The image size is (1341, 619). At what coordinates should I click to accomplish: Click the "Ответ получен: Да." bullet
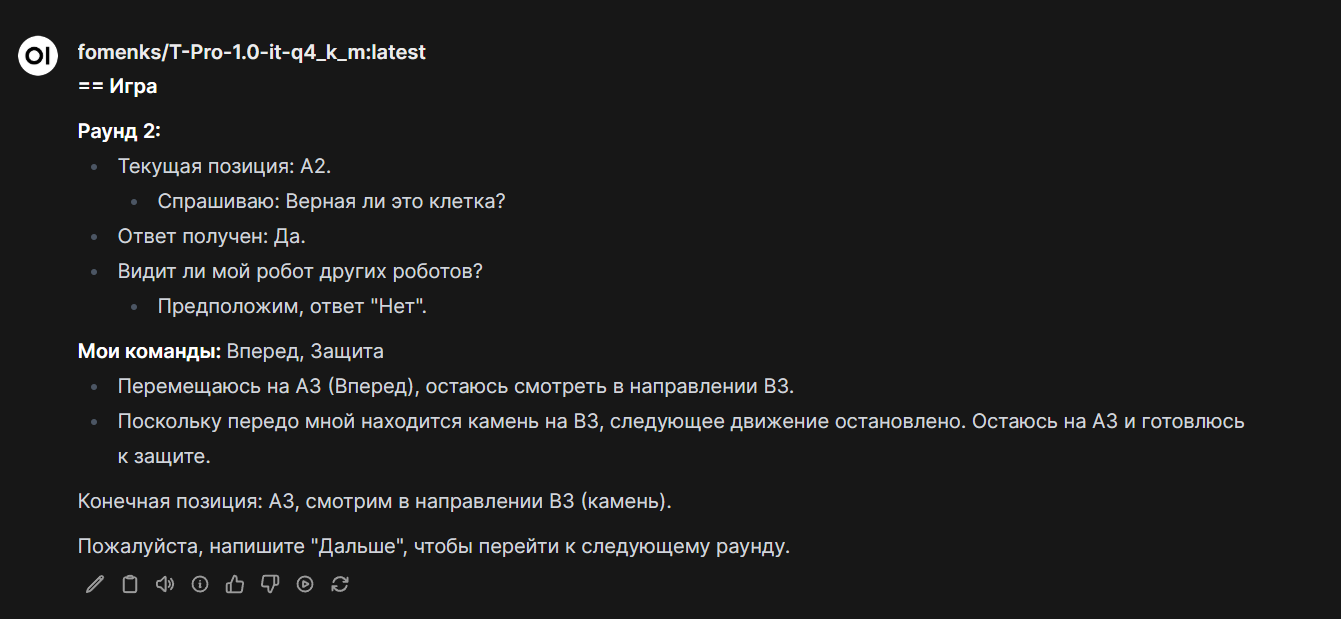coord(211,237)
